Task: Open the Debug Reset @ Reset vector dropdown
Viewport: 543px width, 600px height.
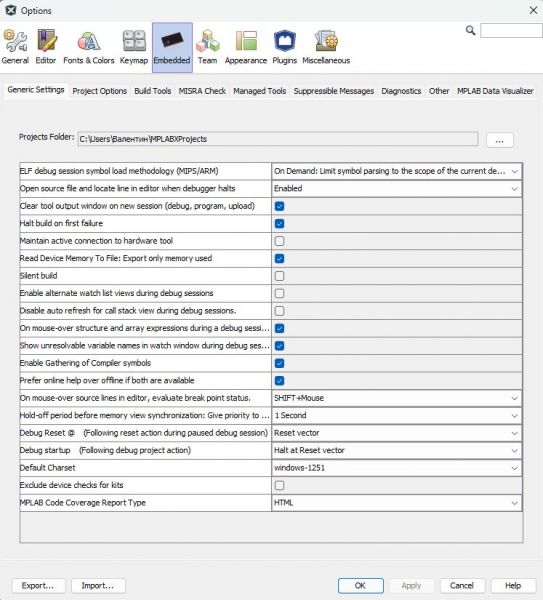Action: 396,433
